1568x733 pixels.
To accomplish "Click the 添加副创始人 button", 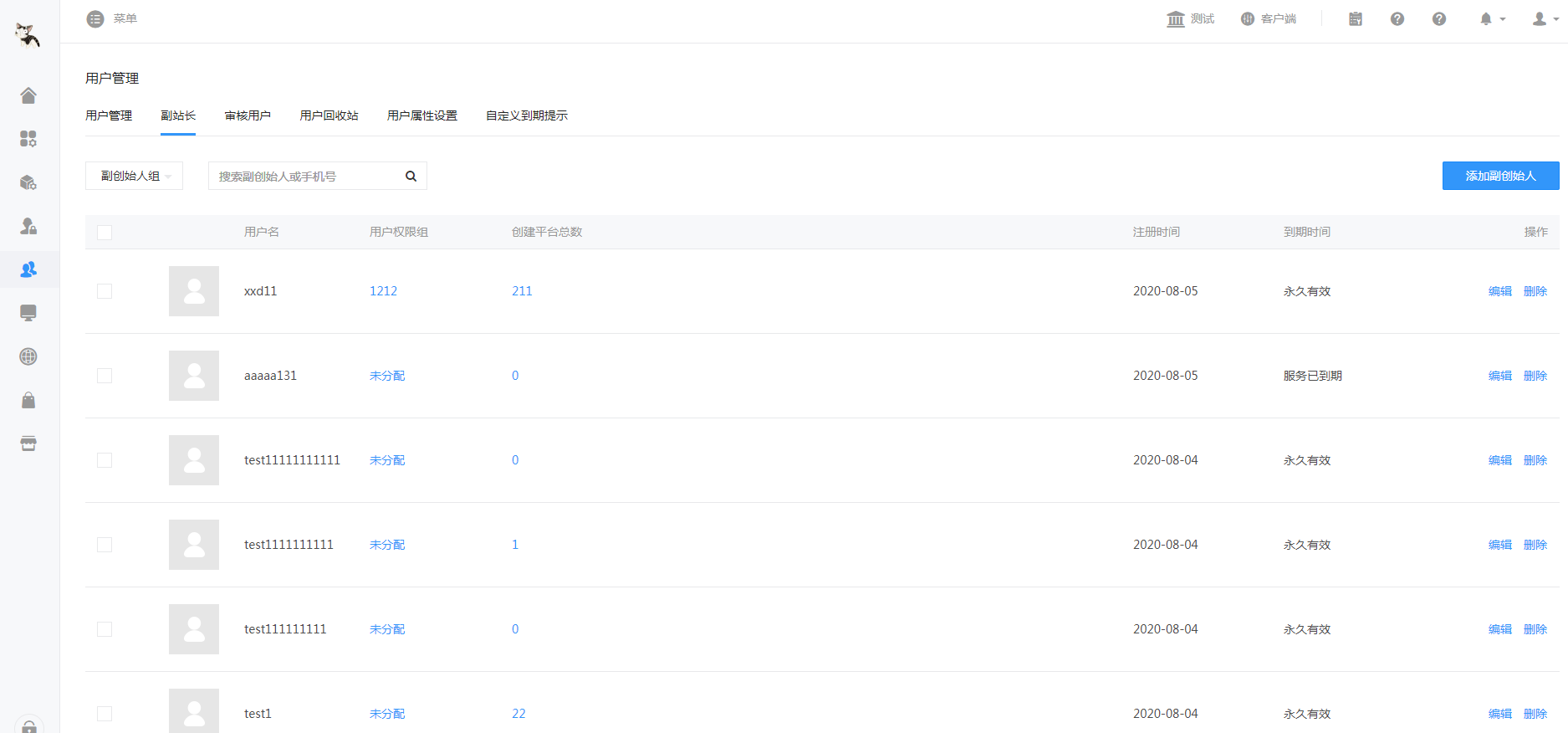I will tap(1500, 176).
